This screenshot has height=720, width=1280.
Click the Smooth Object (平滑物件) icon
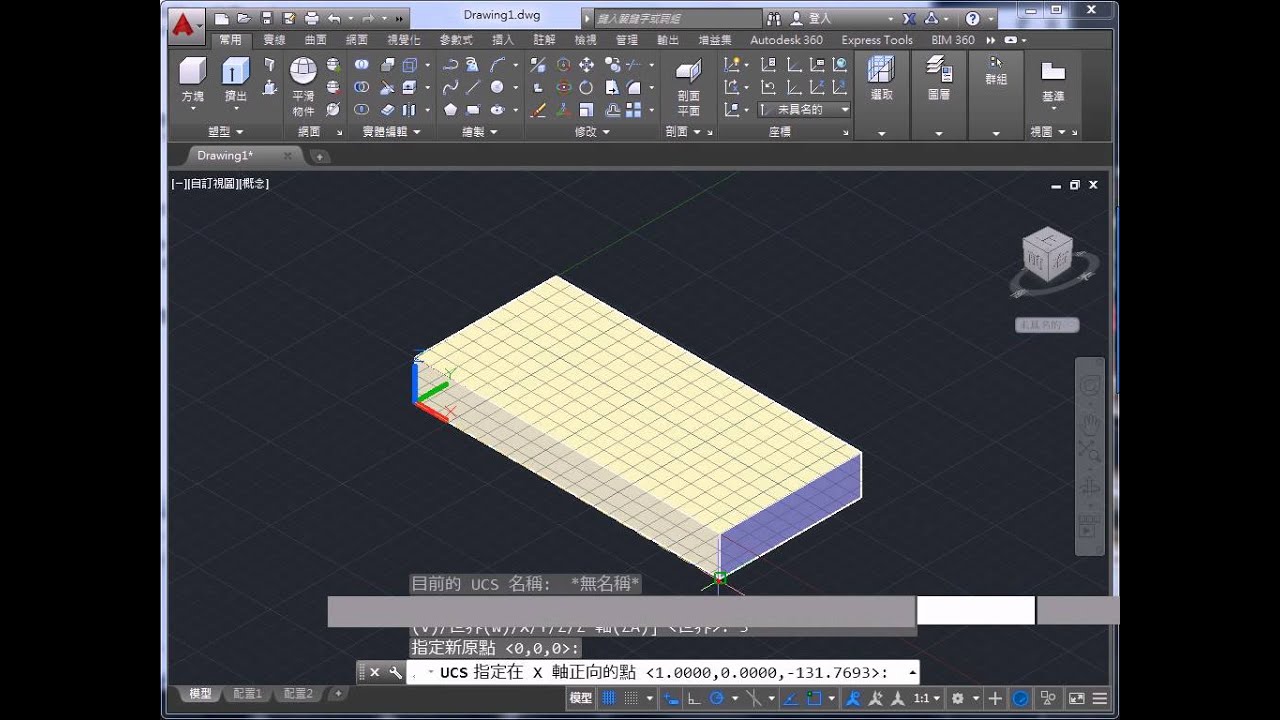[303, 85]
